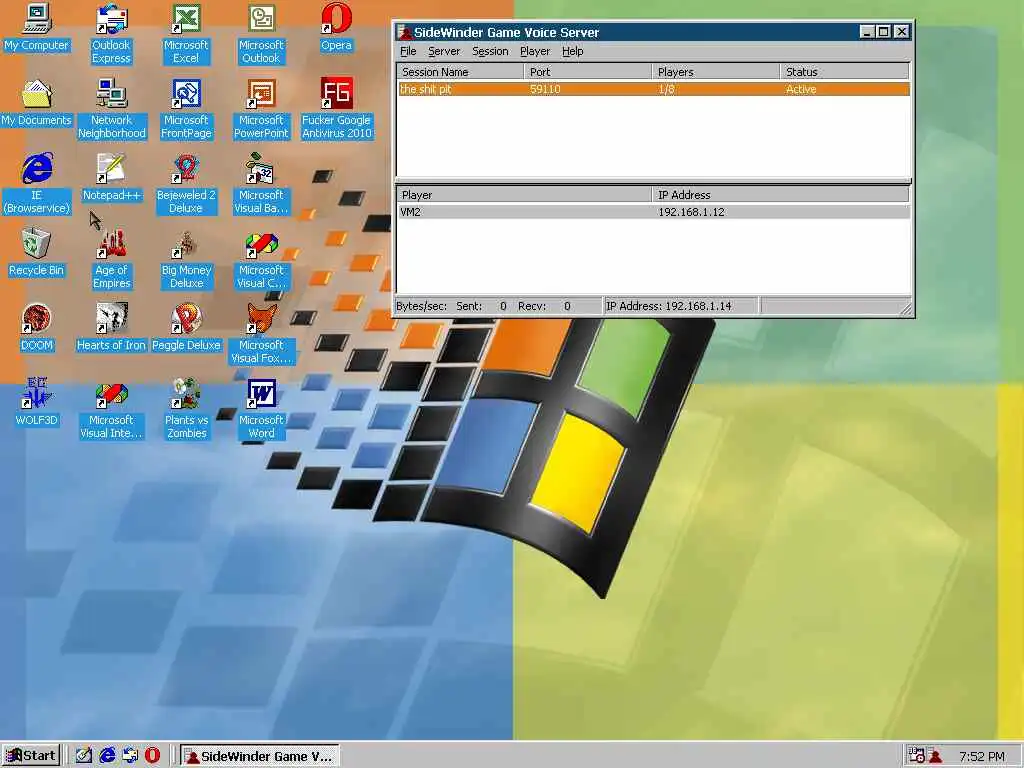Click Show Desktop quick launch icon
This screenshot has width=1024, height=768.
pos(83,756)
